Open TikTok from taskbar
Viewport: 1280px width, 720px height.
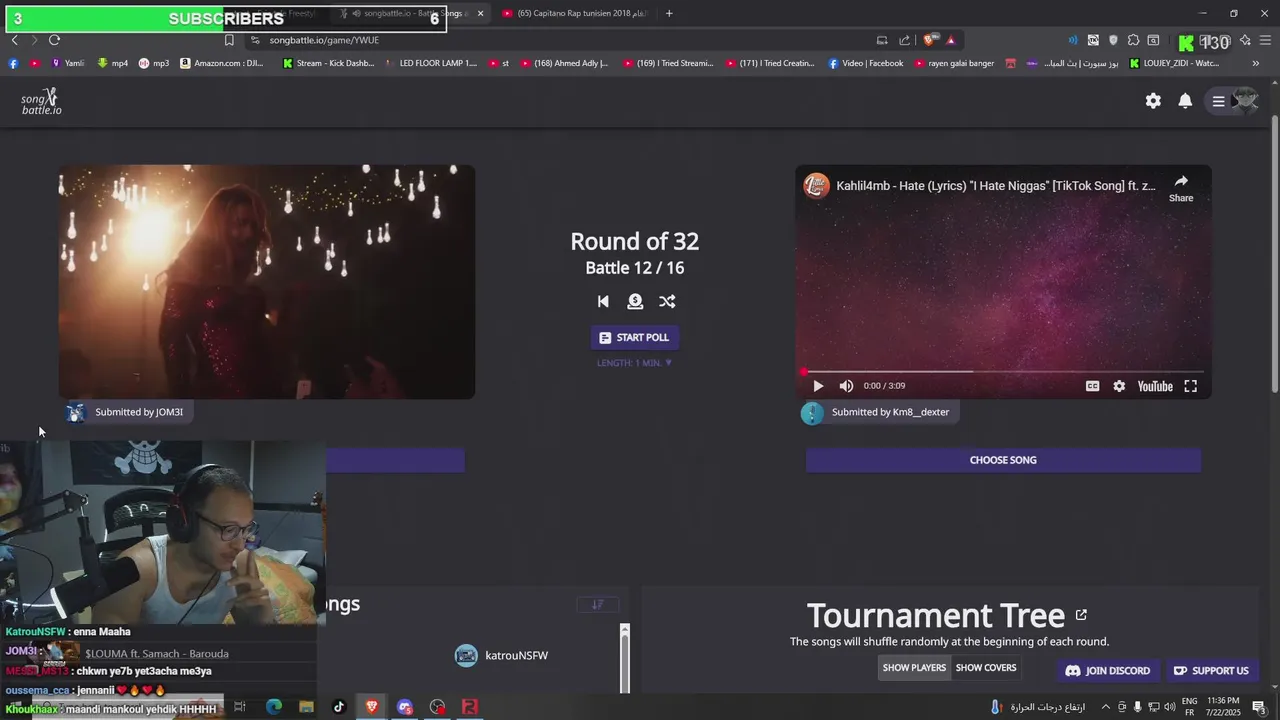339,707
